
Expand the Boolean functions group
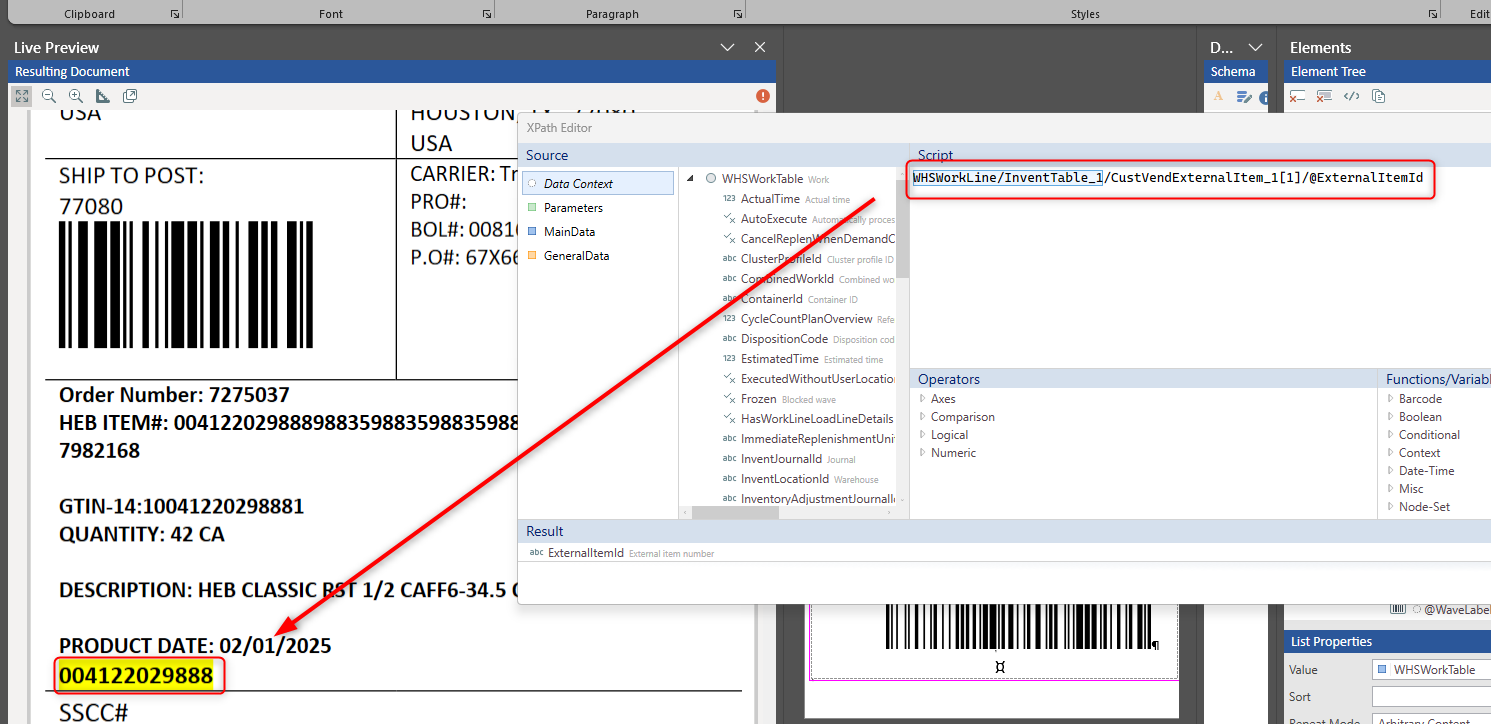click(x=1390, y=417)
